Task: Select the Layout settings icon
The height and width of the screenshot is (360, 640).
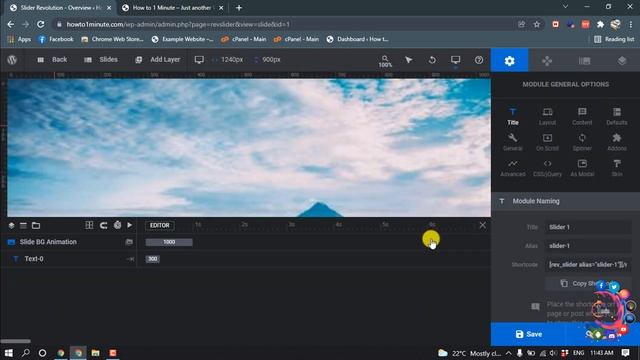Action: (x=547, y=116)
